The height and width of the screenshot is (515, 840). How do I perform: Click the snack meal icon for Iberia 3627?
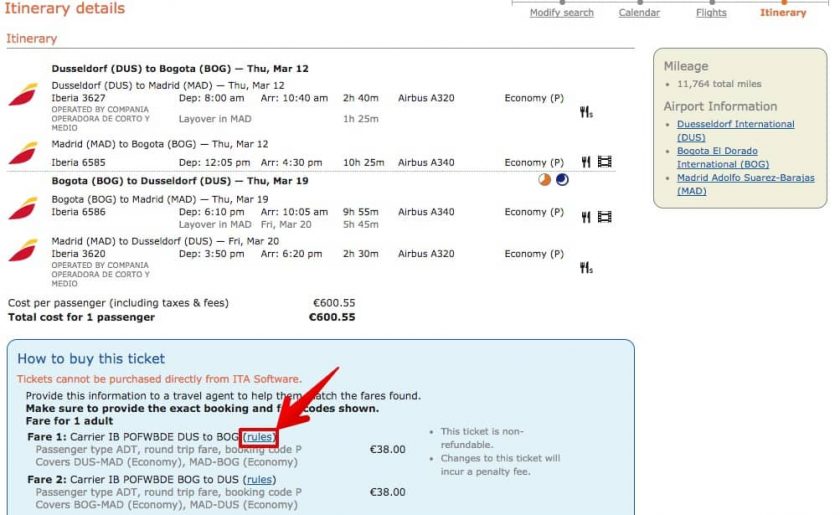coord(586,112)
